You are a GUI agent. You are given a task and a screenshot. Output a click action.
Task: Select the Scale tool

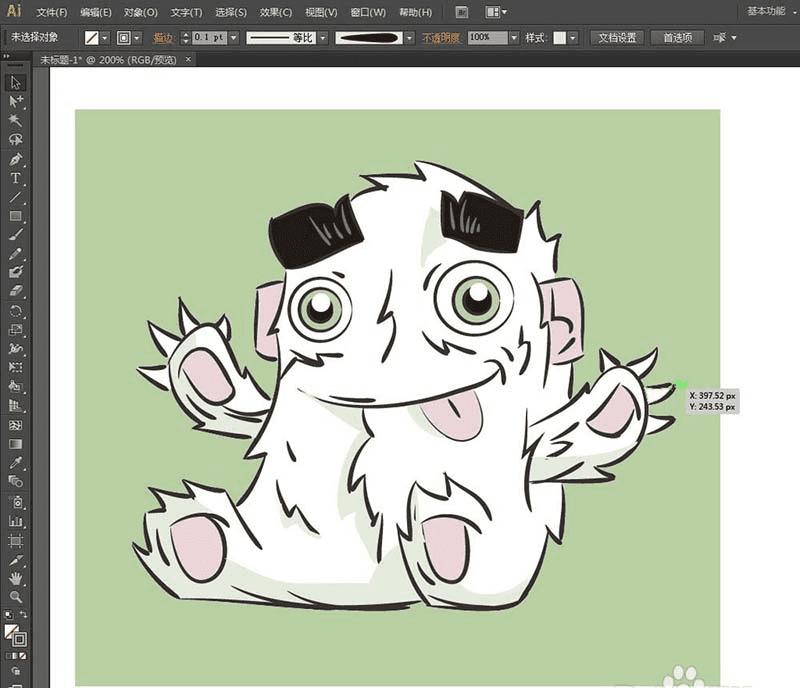click(x=15, y=330)
